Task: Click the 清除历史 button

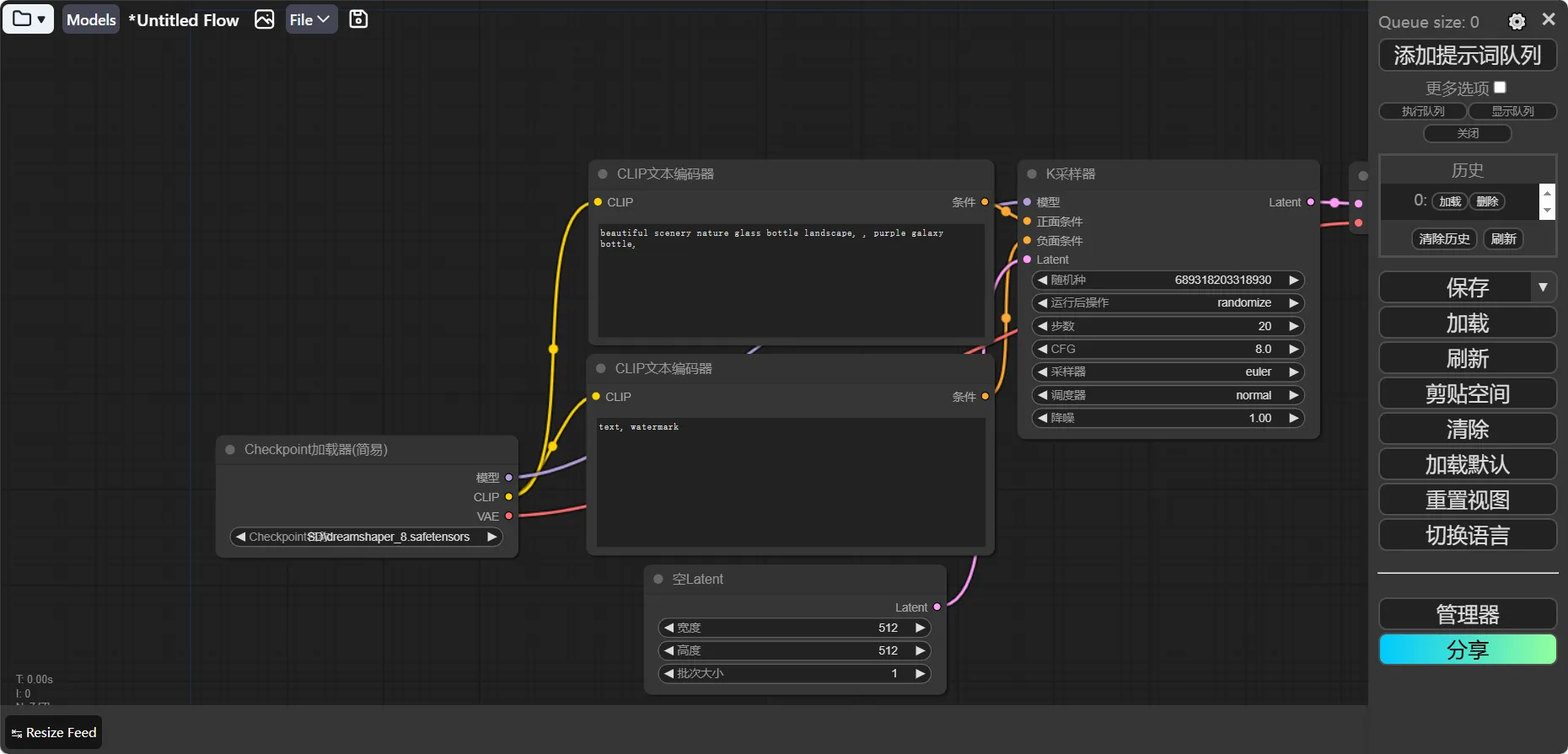Action: [x=1445, y=239]
